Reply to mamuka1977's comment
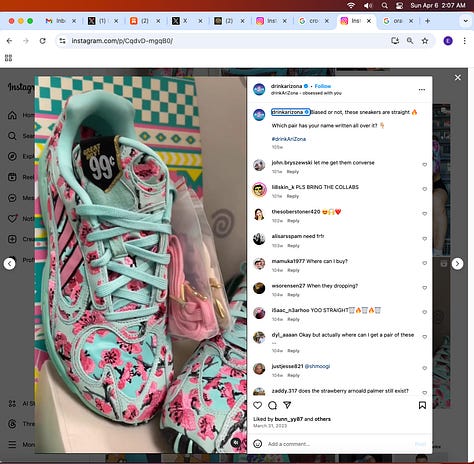Screen dimensions: 474x464 click(293, 270)
